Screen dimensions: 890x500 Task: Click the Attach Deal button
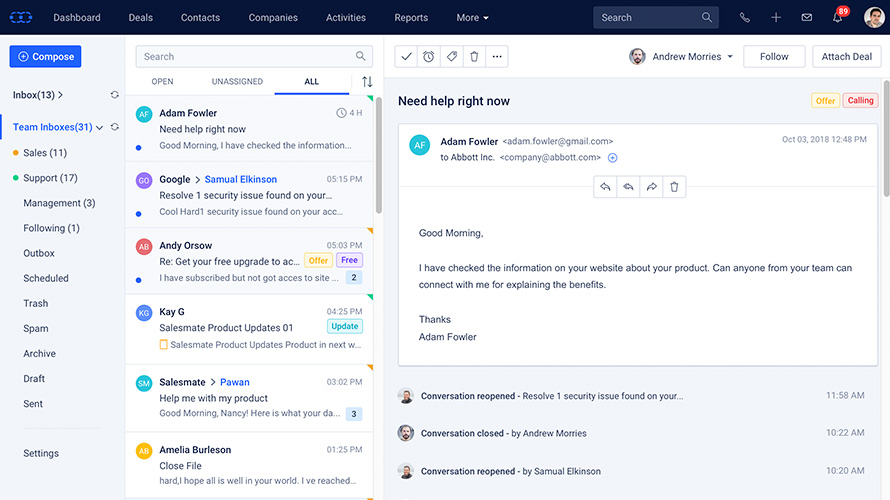847,57
